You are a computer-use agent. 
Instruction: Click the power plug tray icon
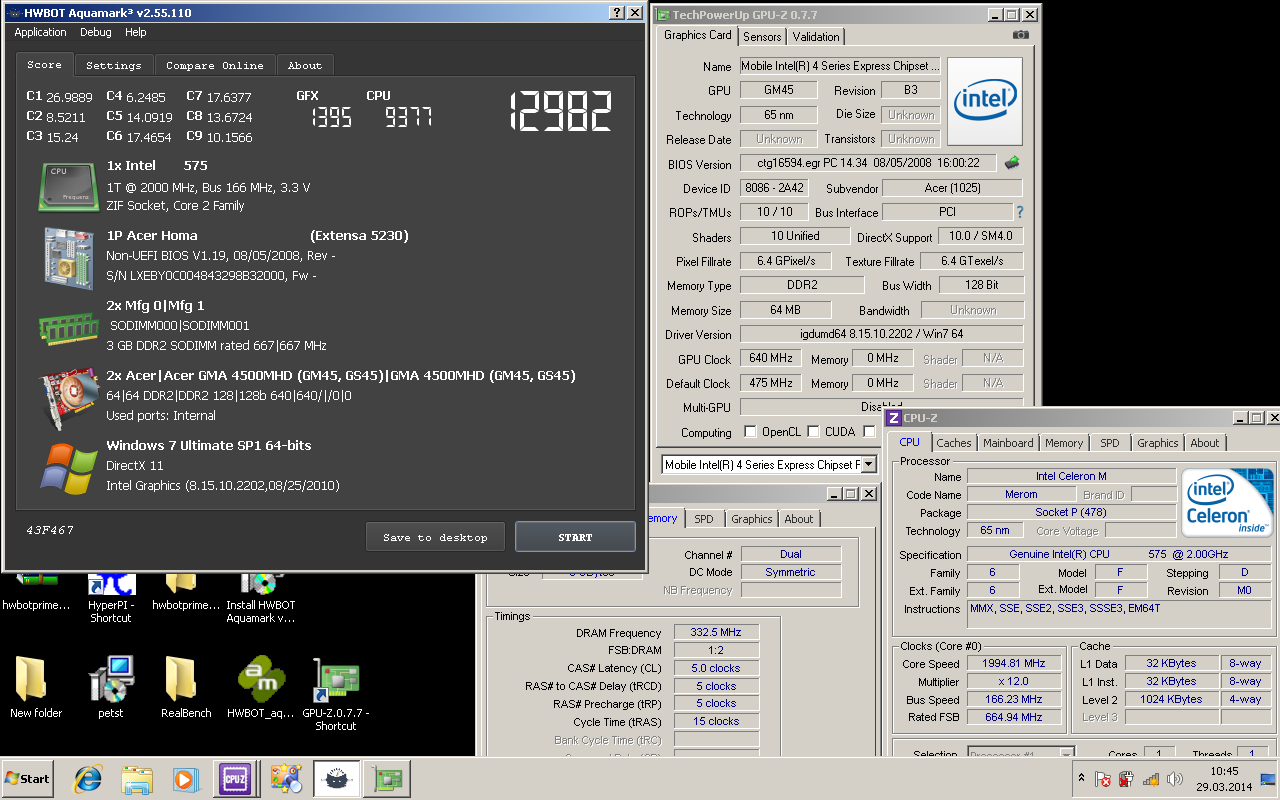click(1127, 779)
